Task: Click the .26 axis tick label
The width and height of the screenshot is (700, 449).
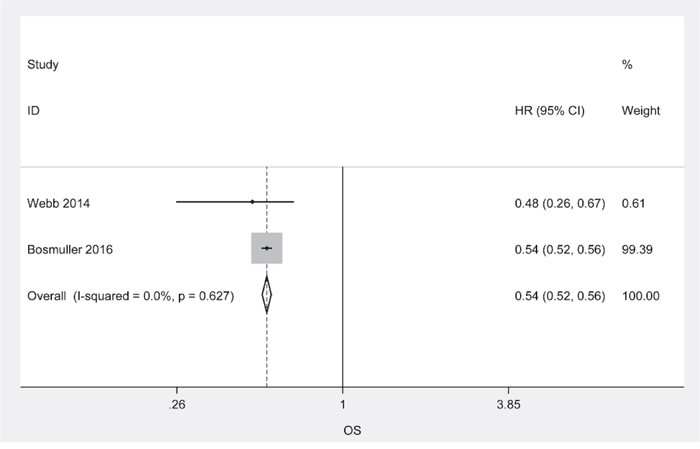Action: click(177, 405)
